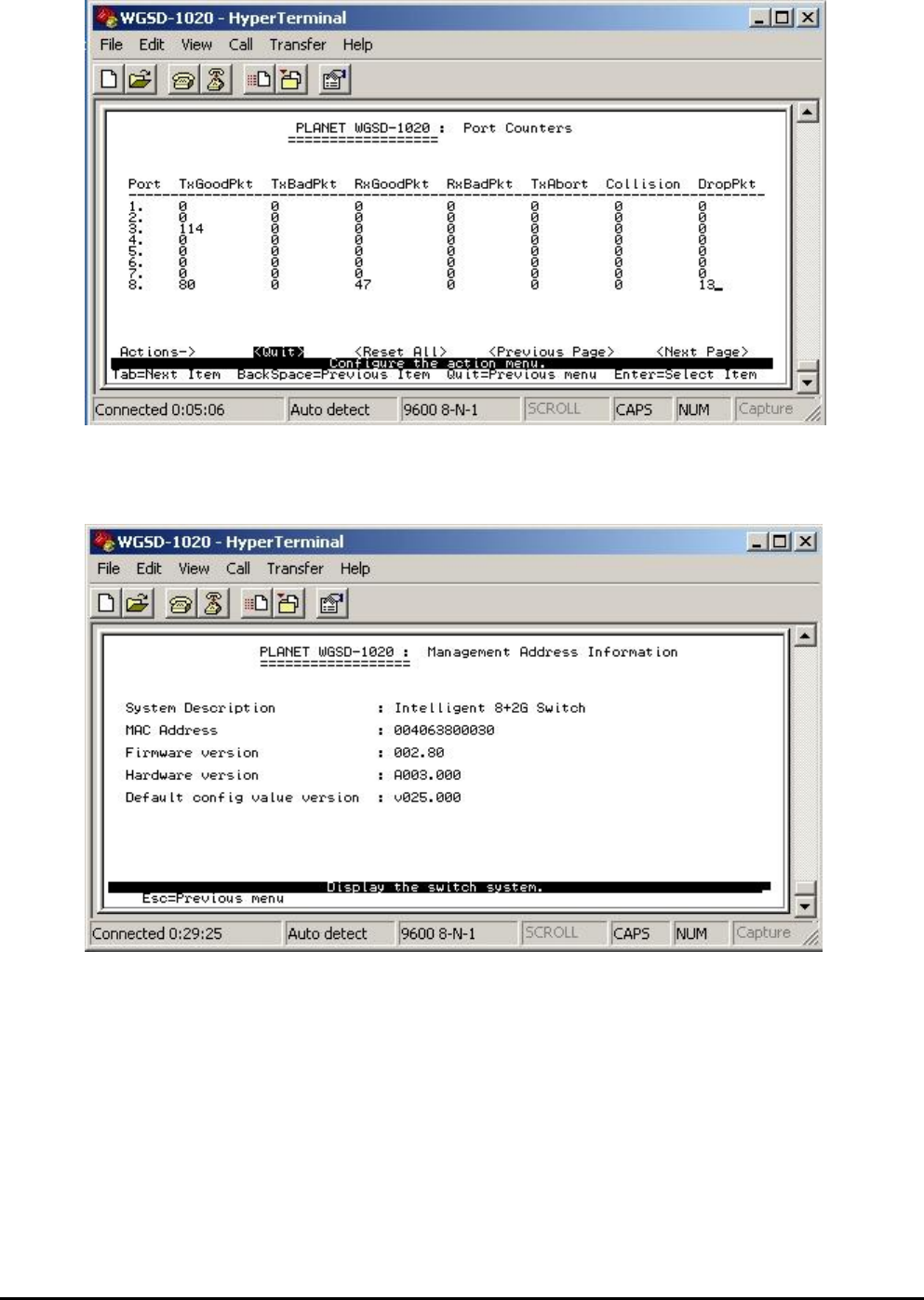Click title bar app icon of Port Counters window
Image resolution: width=924 pixels, height=1300 pixels.
tap(106, 18)
